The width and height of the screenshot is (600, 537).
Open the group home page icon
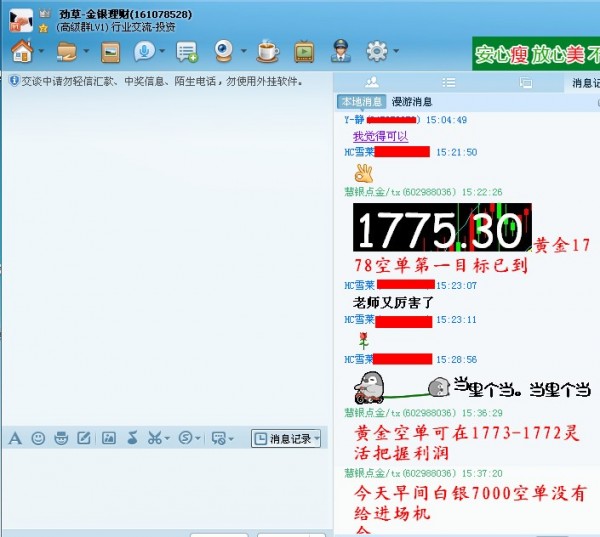coord(22,50)
